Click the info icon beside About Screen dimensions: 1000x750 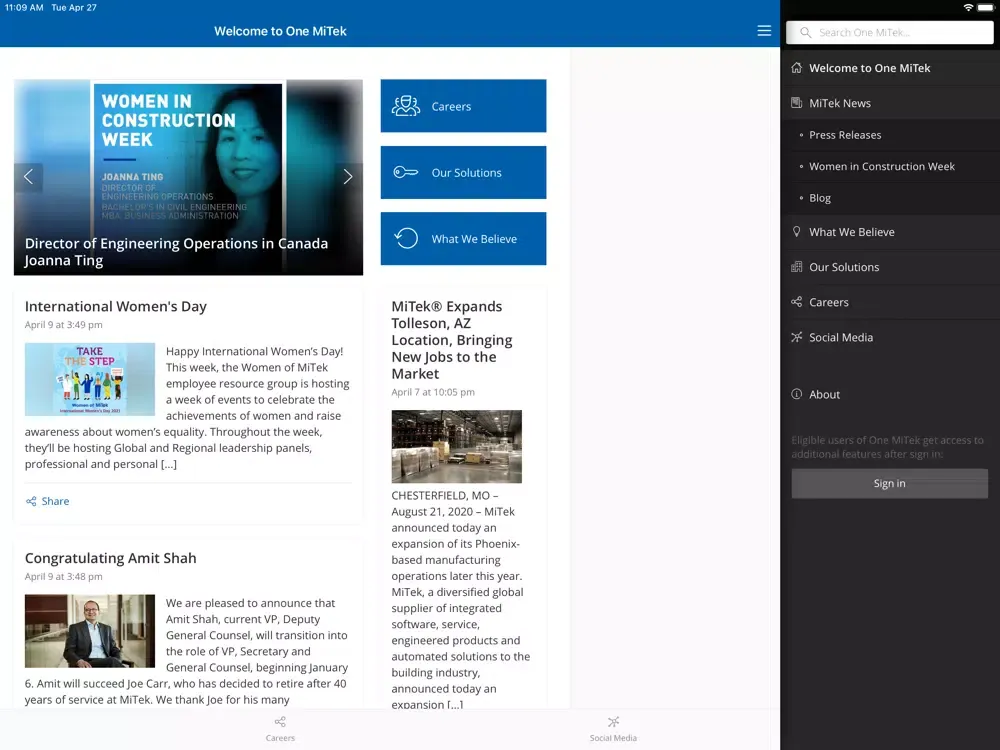797,394
